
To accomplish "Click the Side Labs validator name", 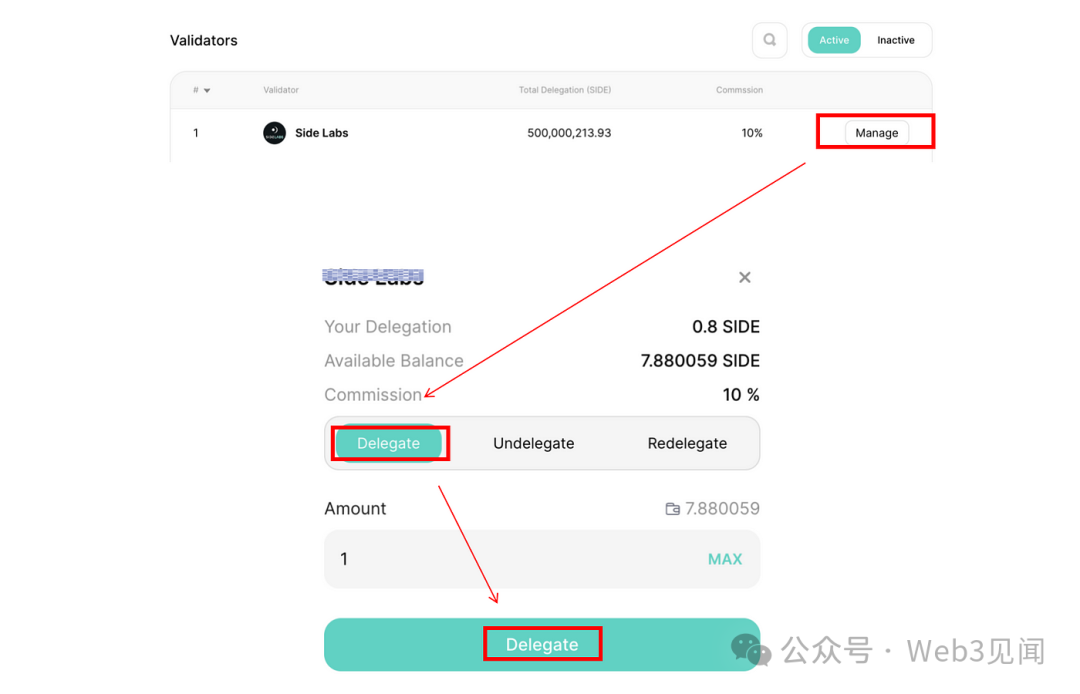I will pos(322,133).
